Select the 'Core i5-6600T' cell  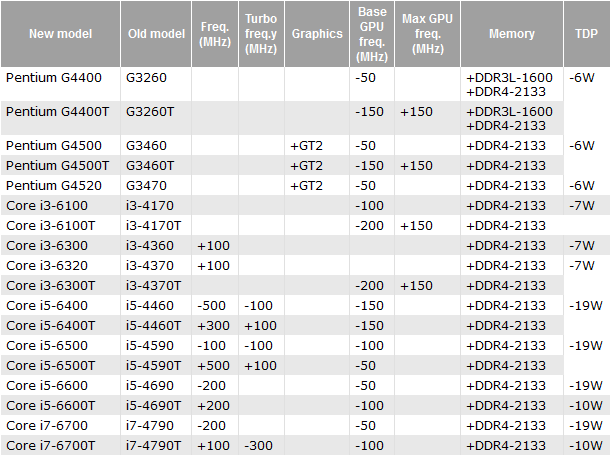click(x=60, y=405)
